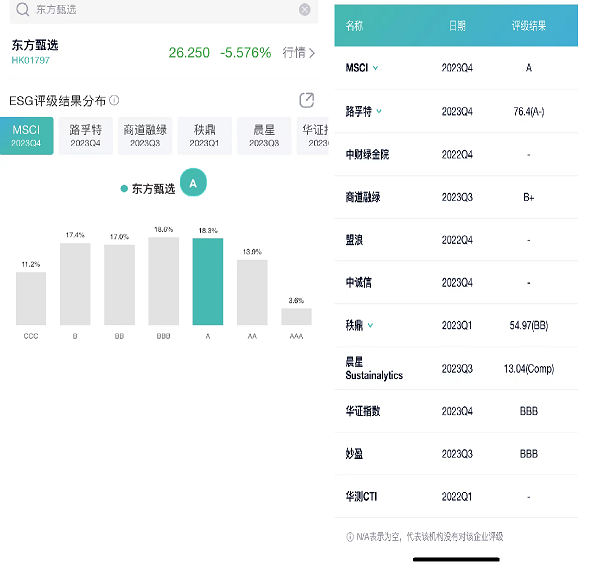
Task: Open the share icon beside ESG评级结果分布
Action: pyautogui.click(x=307, y=100)
